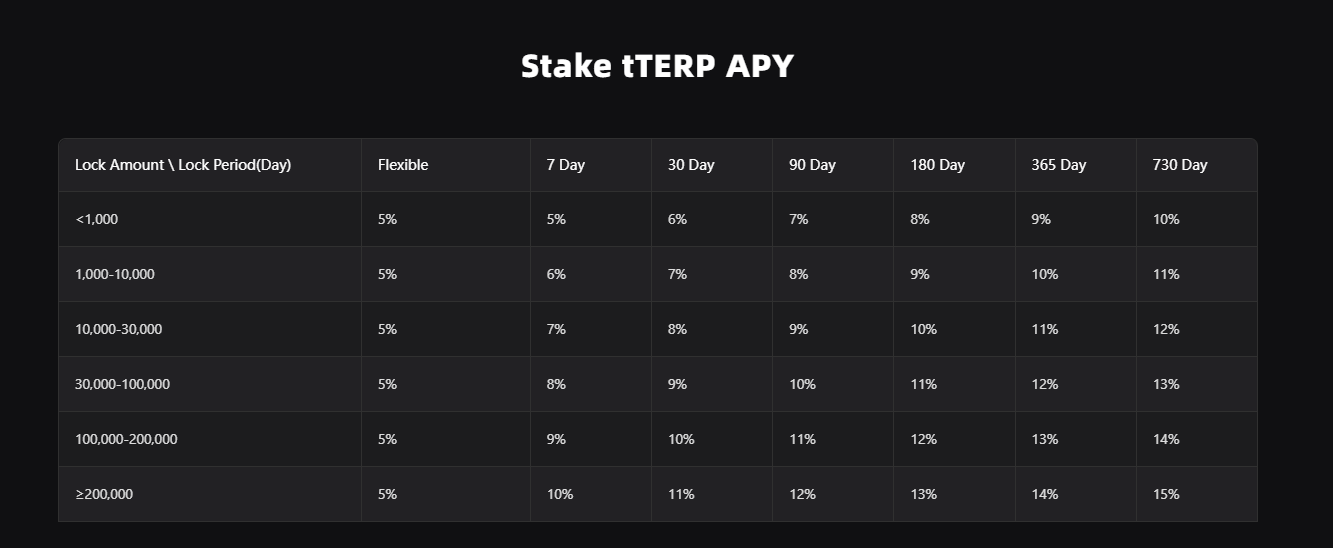The width and height of the screenshot is (1333, 548).
Task: Click the 730 Day rate in the <1,000 row
Action: click(x=1166, y=219)
